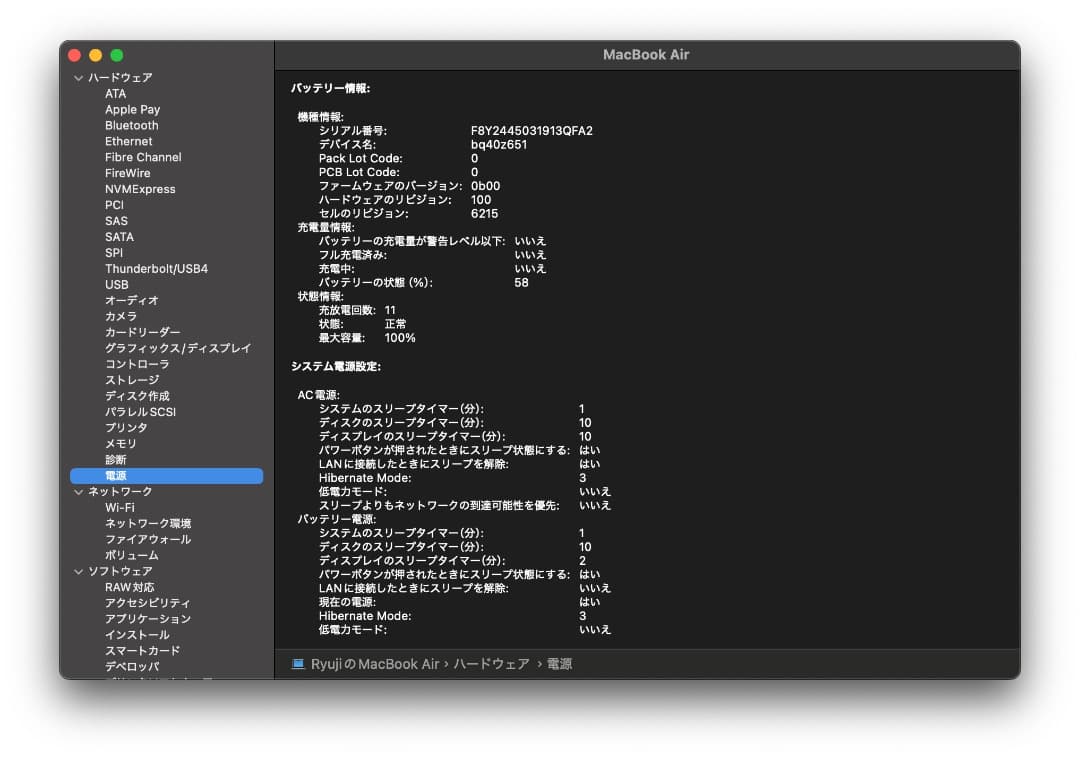Screen dimensions: 1080x758
Task: Open the 診断 entry in the sidebar
Action: point(114,459)
